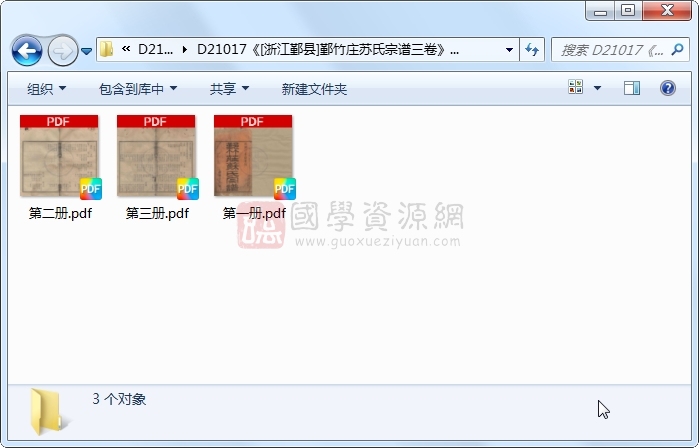699x448 pixels.
Task: Change view with the view mode icon
Action: pos(576,87)
